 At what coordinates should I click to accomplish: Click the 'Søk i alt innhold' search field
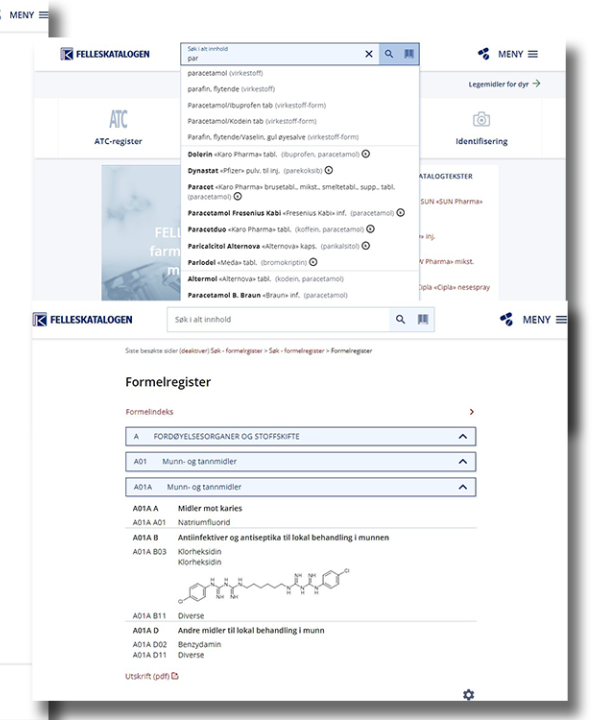click(x=277, y=319)
